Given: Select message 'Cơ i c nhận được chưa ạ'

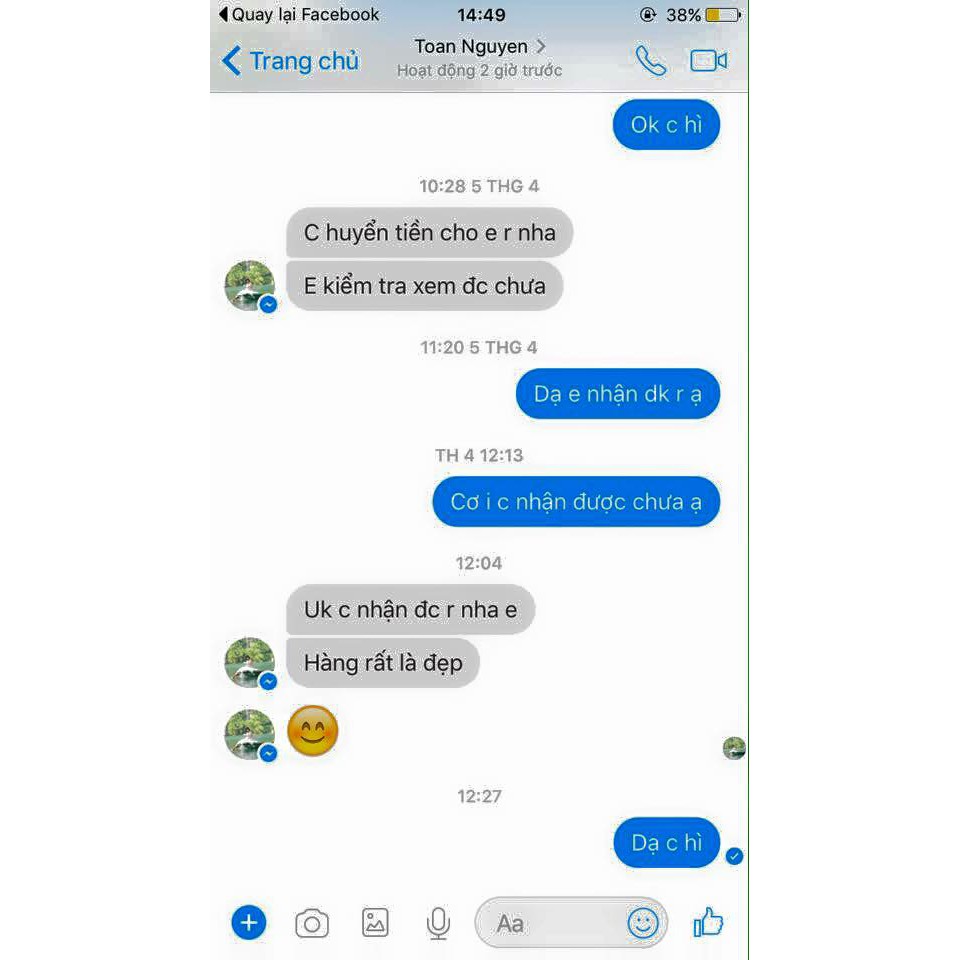Looking at the screenshot, I should pos(576,501).
